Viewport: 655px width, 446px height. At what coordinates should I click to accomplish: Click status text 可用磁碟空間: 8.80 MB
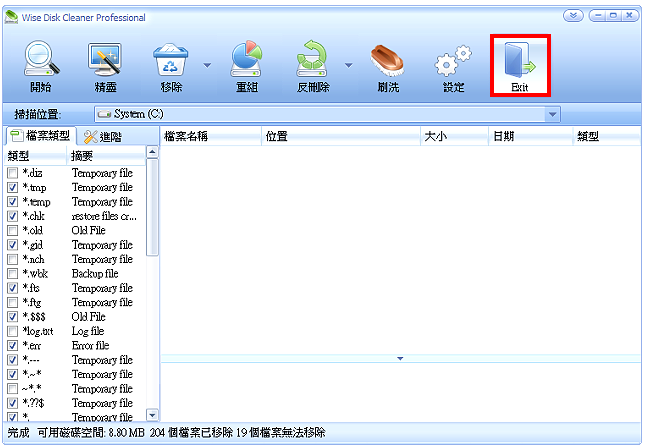pos(91,432)
